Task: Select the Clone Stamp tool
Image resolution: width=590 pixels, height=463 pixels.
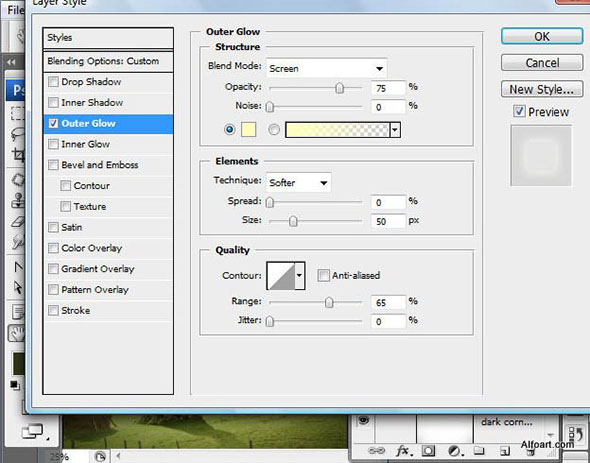Action: point(18,200)
